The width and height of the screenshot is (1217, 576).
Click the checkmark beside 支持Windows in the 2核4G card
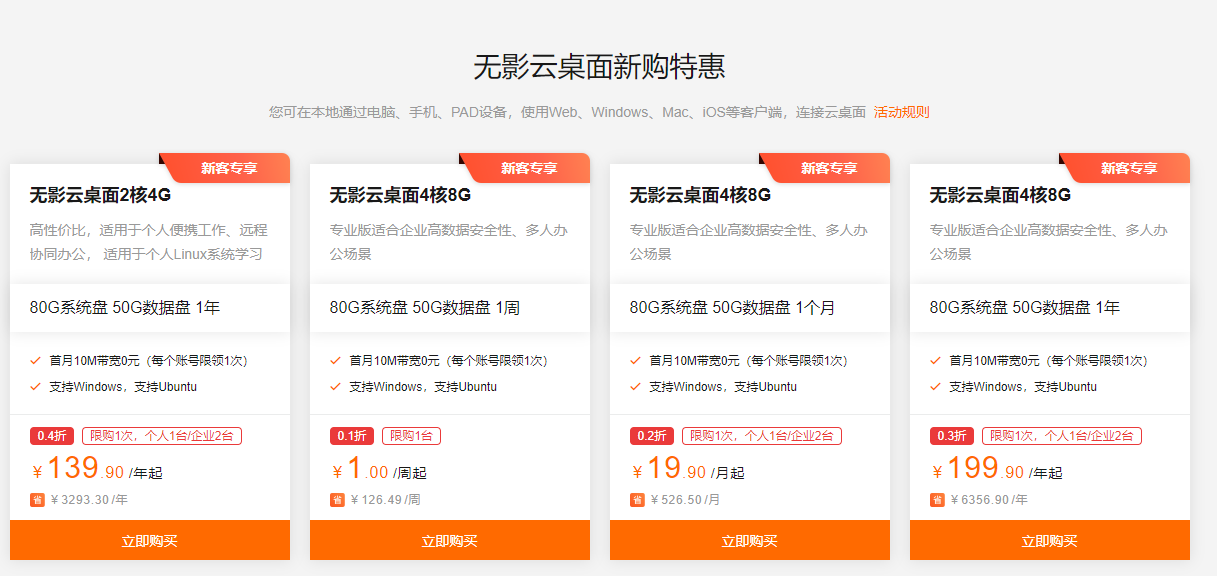point(35,386)
